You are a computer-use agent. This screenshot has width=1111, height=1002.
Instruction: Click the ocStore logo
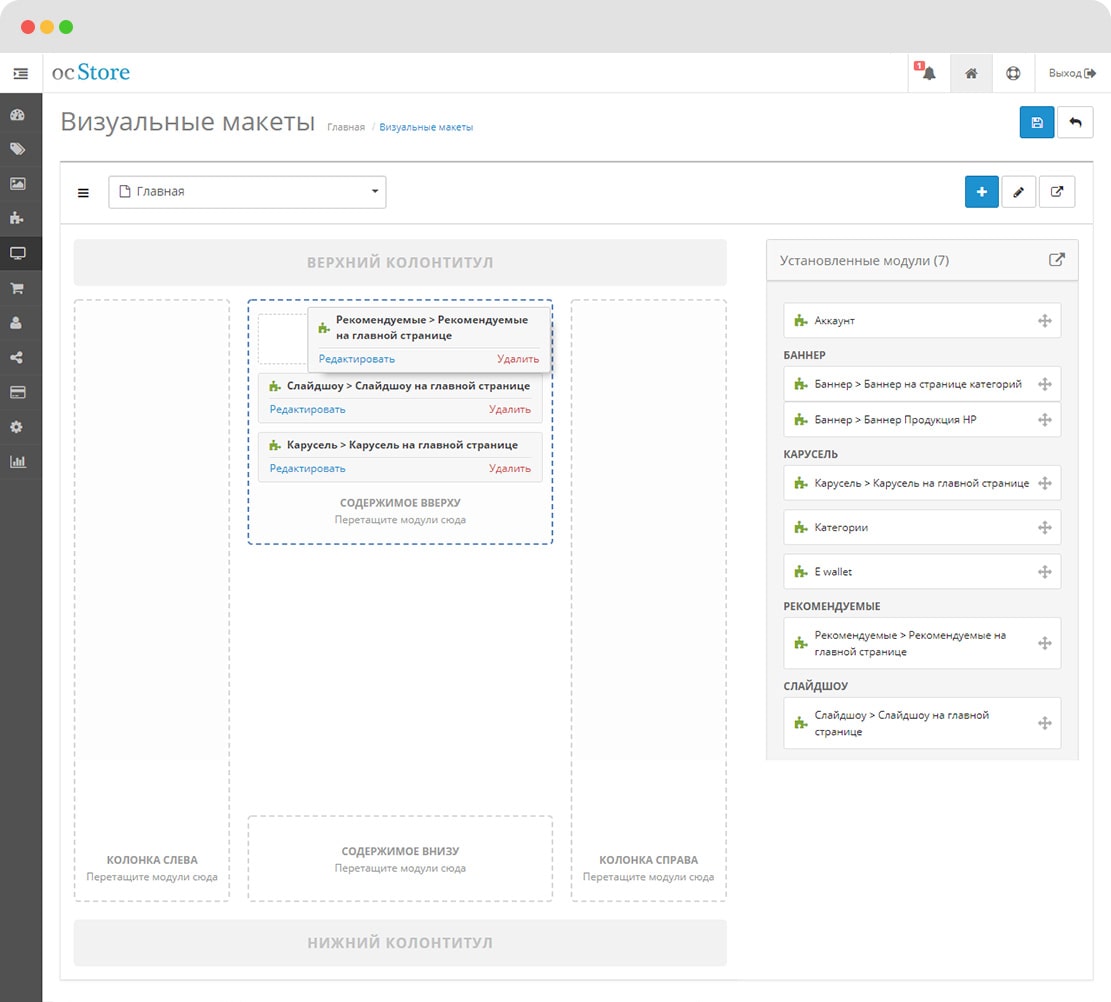[x=91, y=72]
